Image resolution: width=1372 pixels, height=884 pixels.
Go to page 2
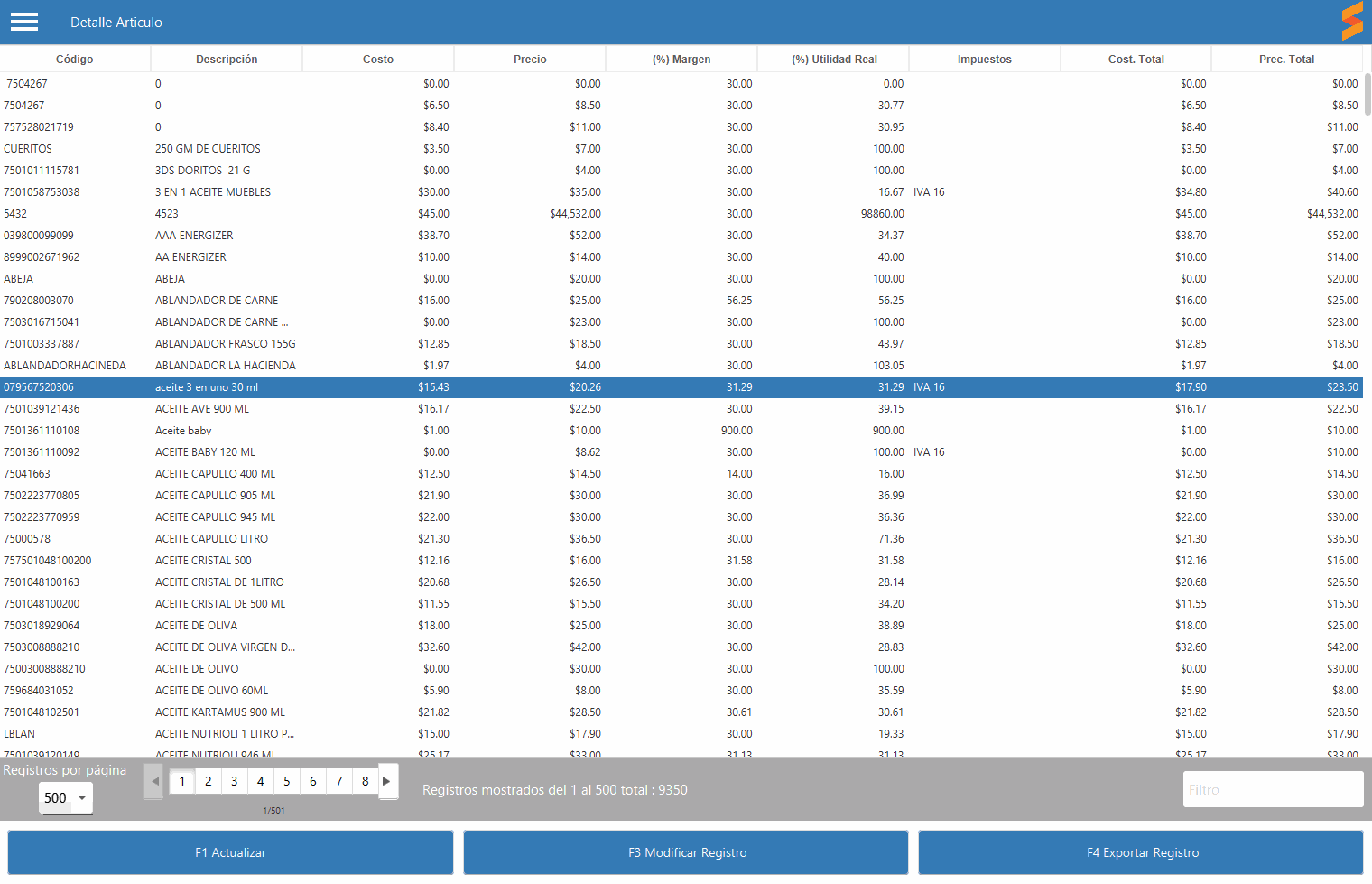[209, 781]
